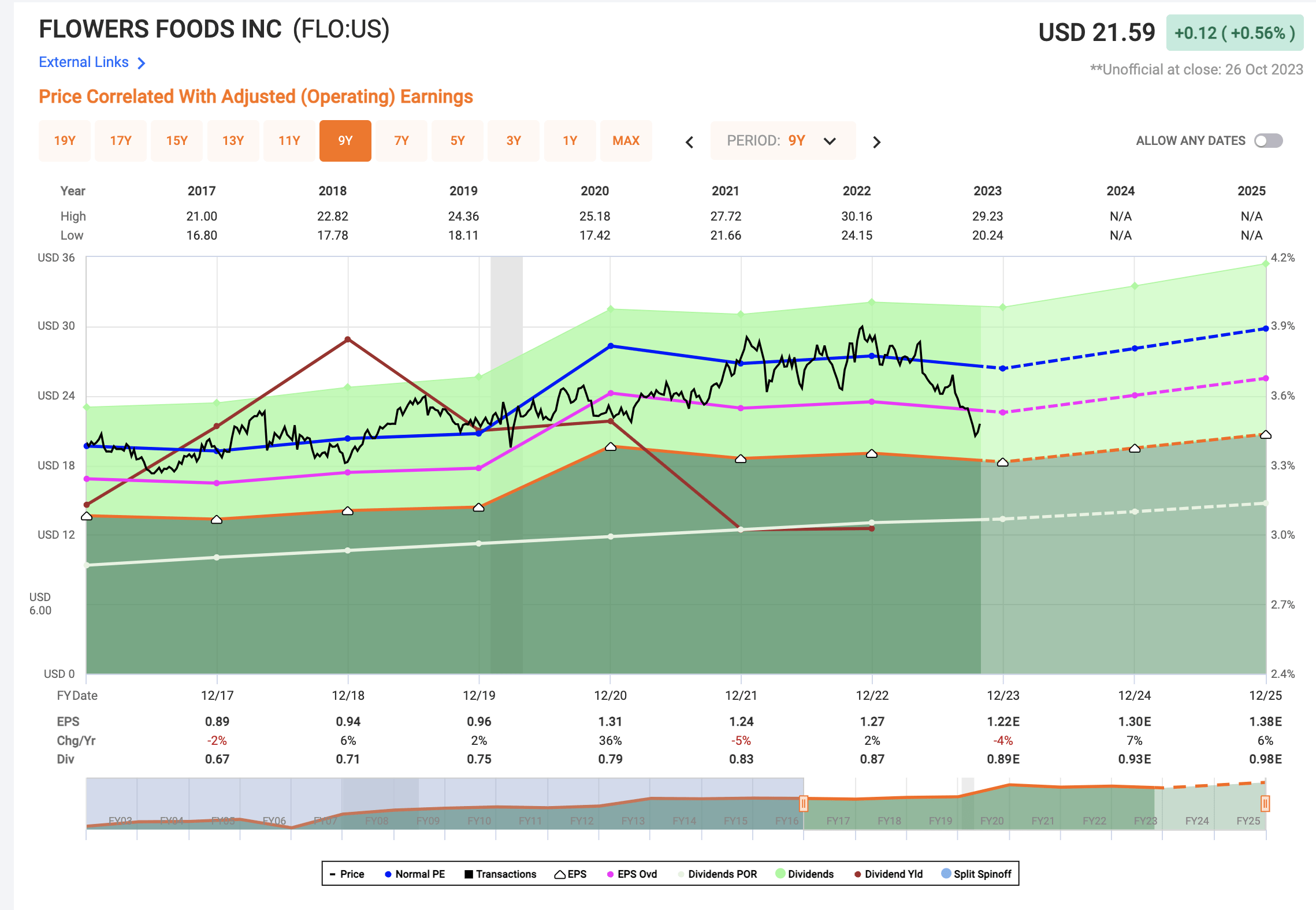Click the 12/20 Dividends green diamond

tap(611, 309)
